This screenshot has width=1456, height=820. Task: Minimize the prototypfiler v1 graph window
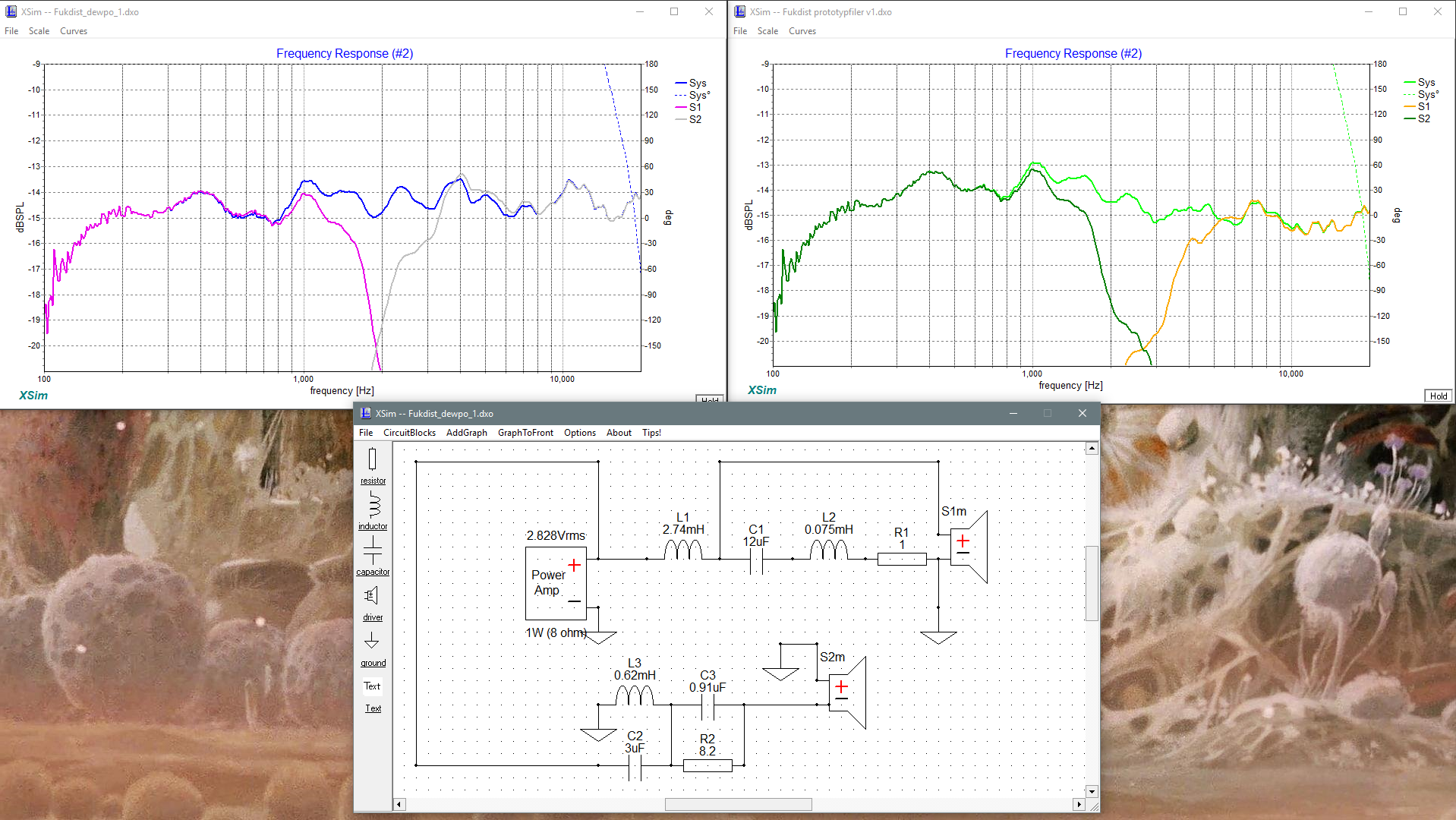point(1369,11)
